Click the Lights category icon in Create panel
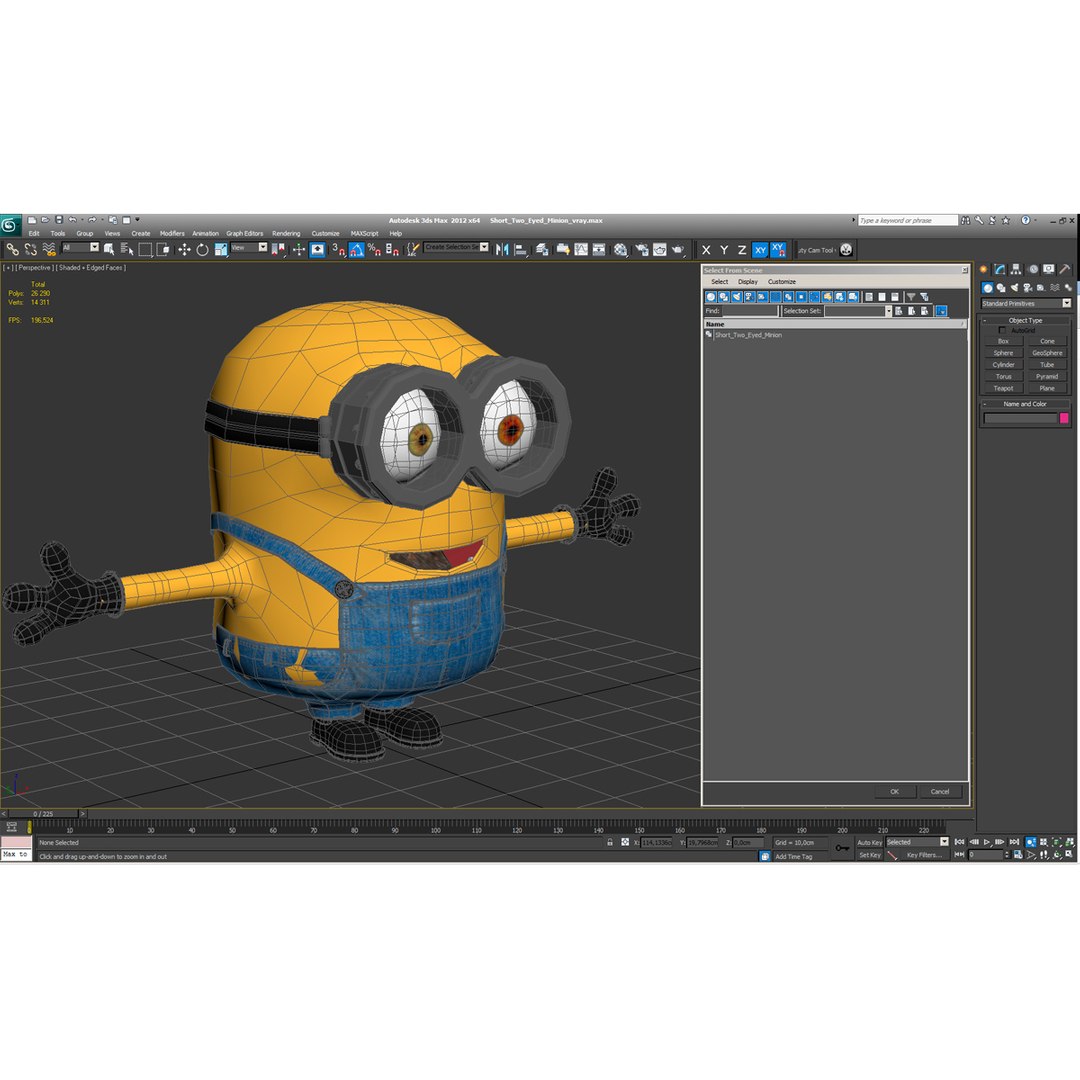The image size is (1080, 1080). (1015, 288)
